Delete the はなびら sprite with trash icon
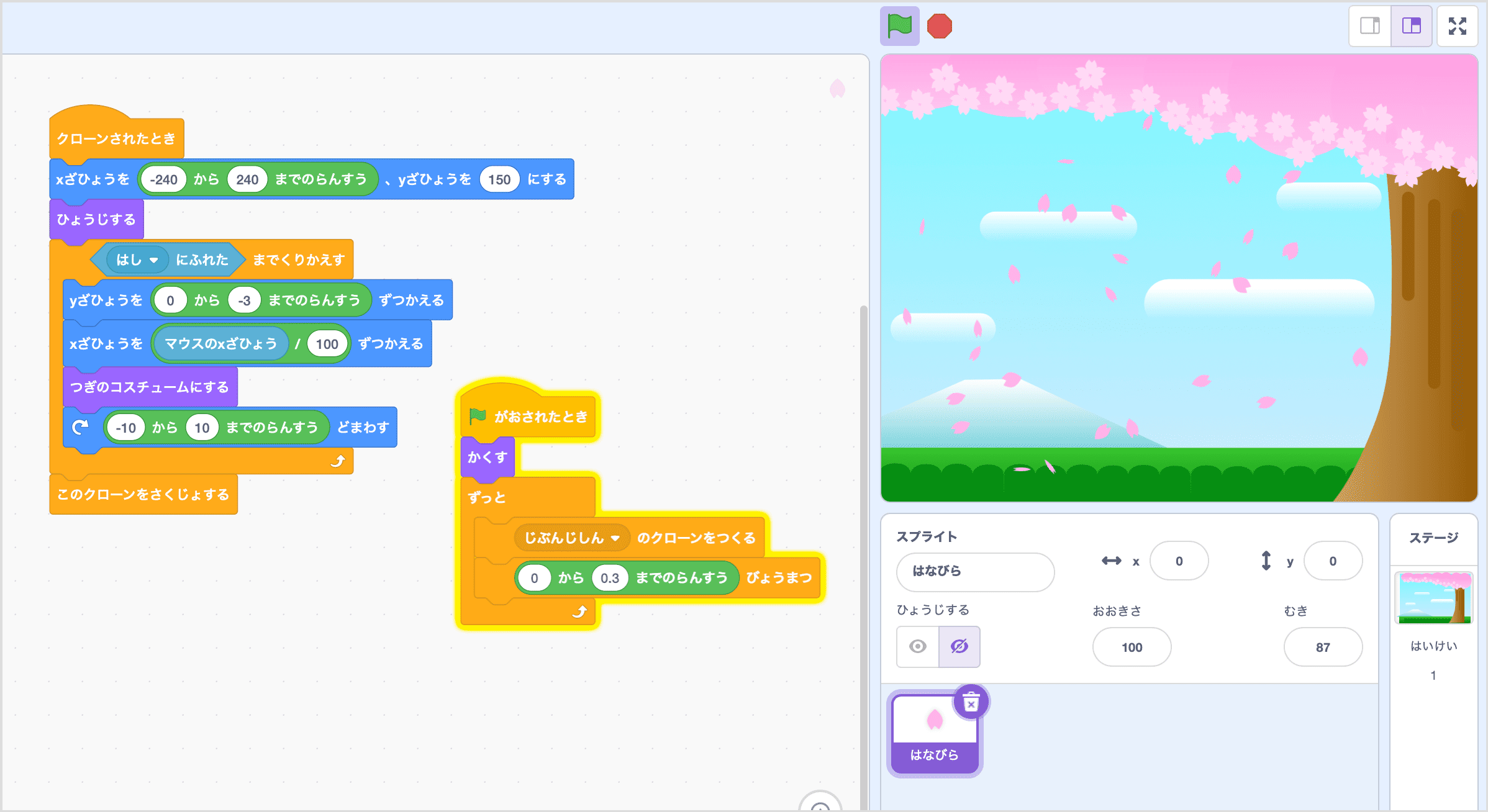 click(971, 703)
